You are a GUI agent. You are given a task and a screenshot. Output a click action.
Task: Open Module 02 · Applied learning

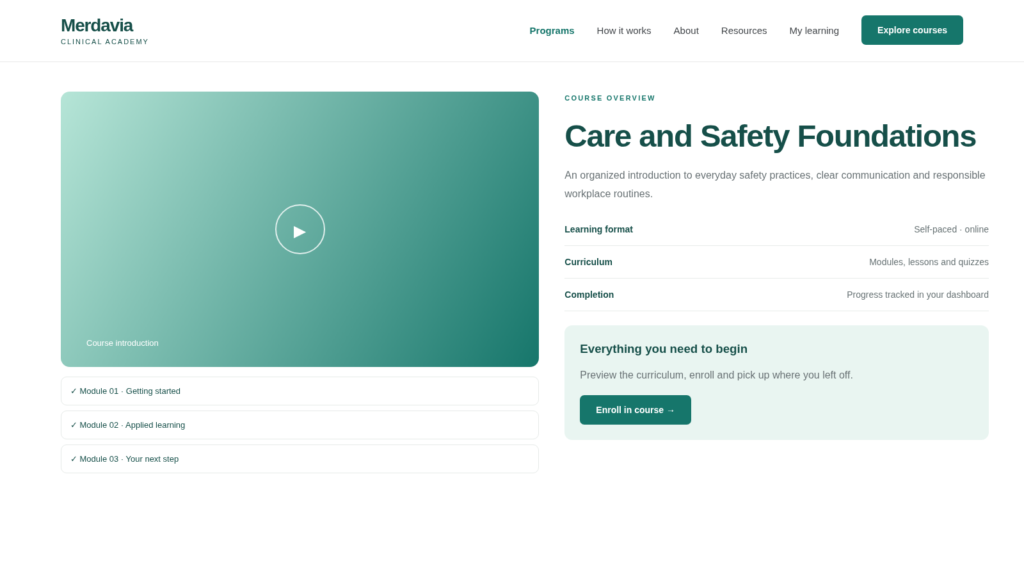pos(300,425)
